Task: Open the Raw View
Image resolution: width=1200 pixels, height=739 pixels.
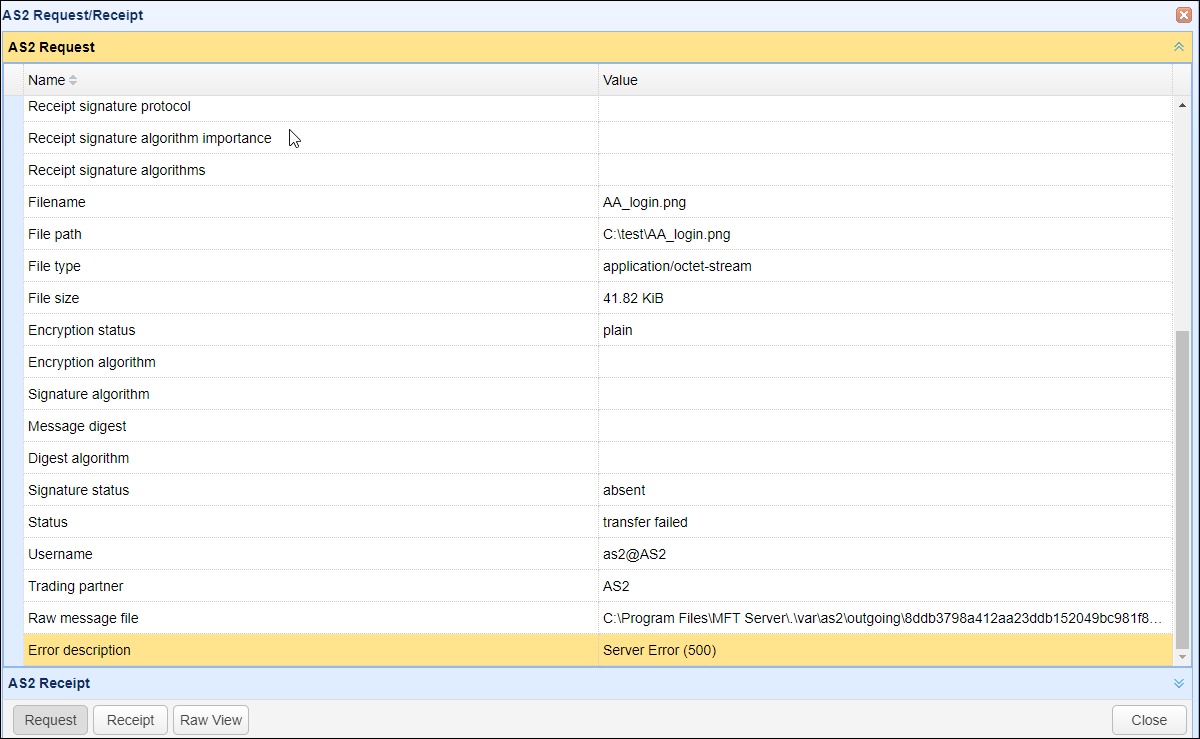Action: coord(210,720)
